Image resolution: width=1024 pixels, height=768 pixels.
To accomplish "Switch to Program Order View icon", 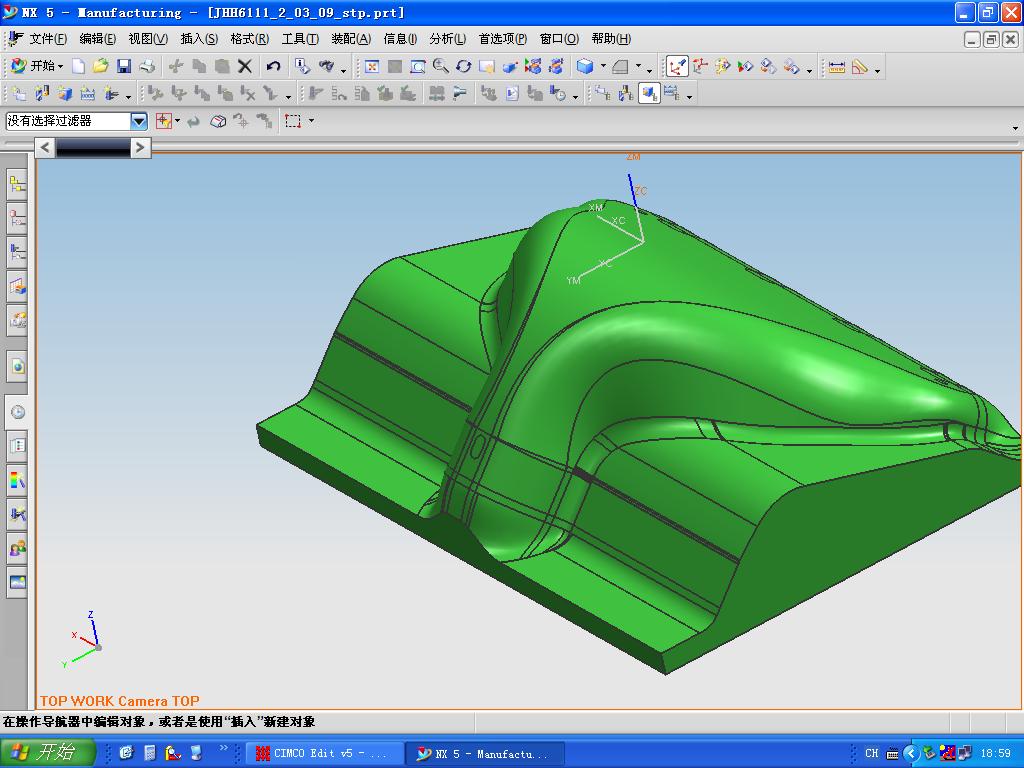I will tap(603, 94).
